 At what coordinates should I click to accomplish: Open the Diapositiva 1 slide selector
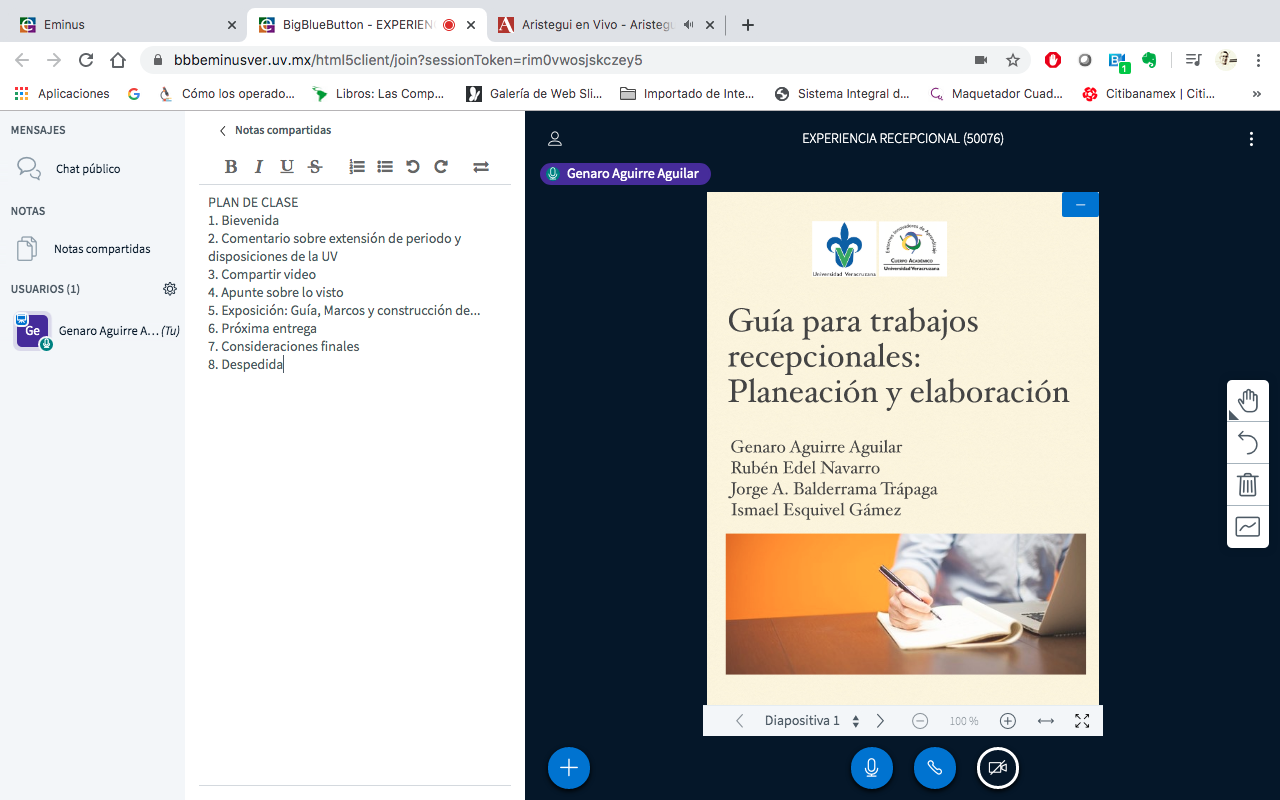[x=811, y=721]
